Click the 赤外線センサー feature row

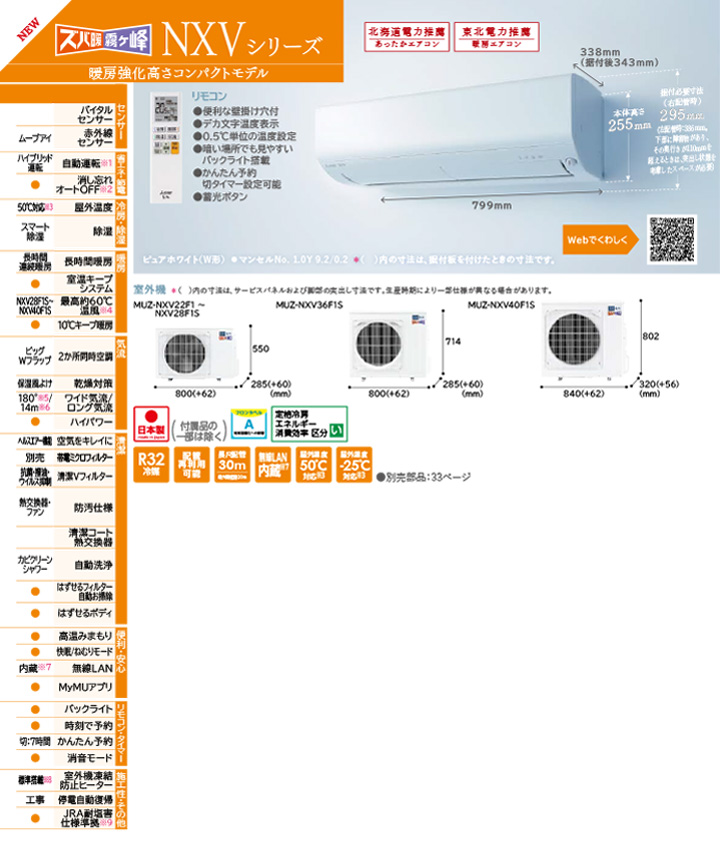(x=66, y=138)
